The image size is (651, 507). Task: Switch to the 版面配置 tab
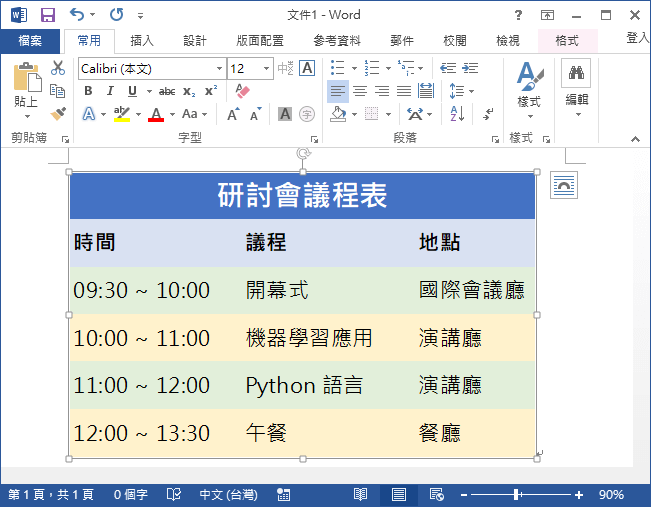260,41
